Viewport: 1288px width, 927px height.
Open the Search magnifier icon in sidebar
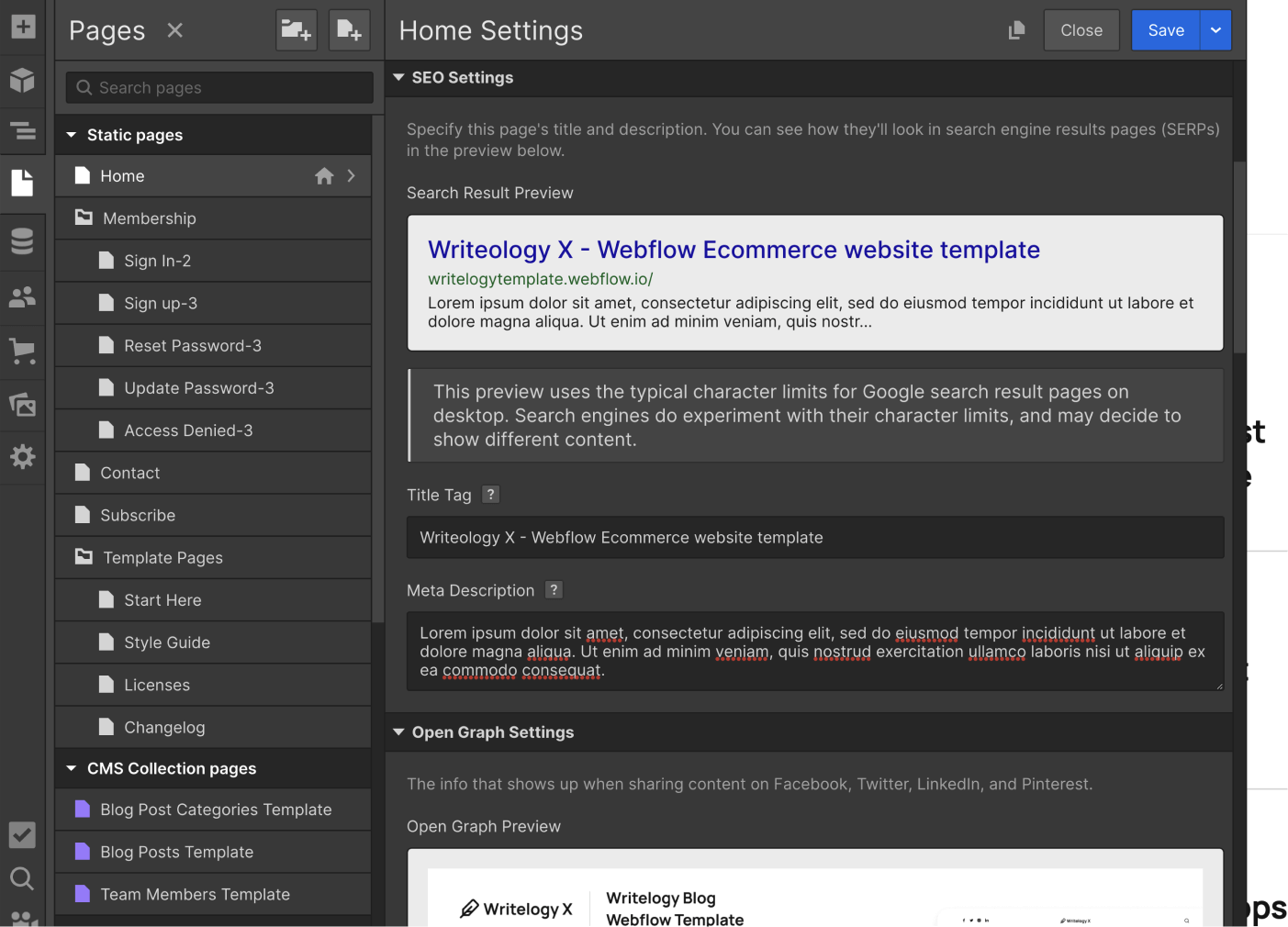22,879
